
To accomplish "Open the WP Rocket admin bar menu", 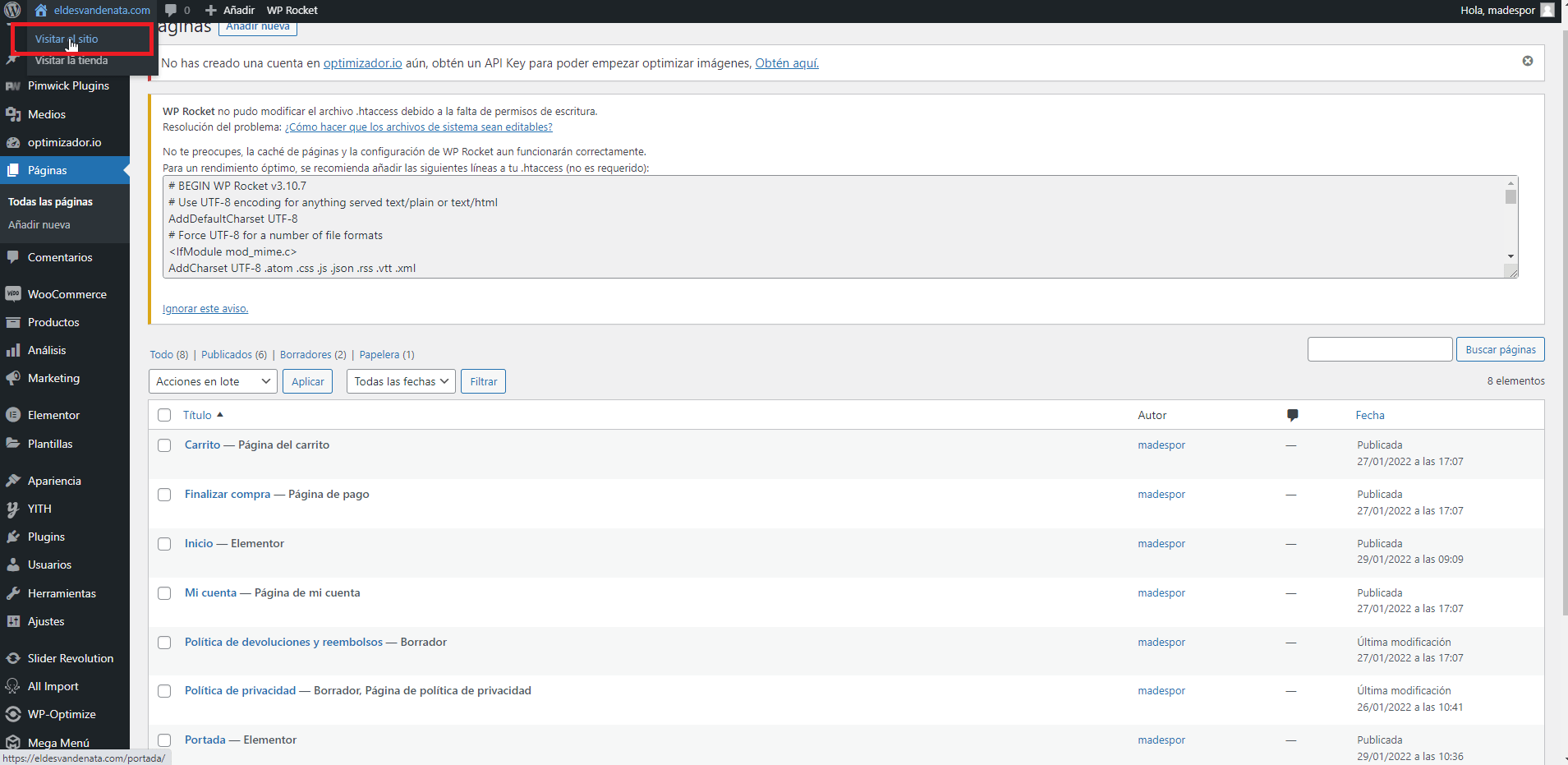I will (292, 10).
